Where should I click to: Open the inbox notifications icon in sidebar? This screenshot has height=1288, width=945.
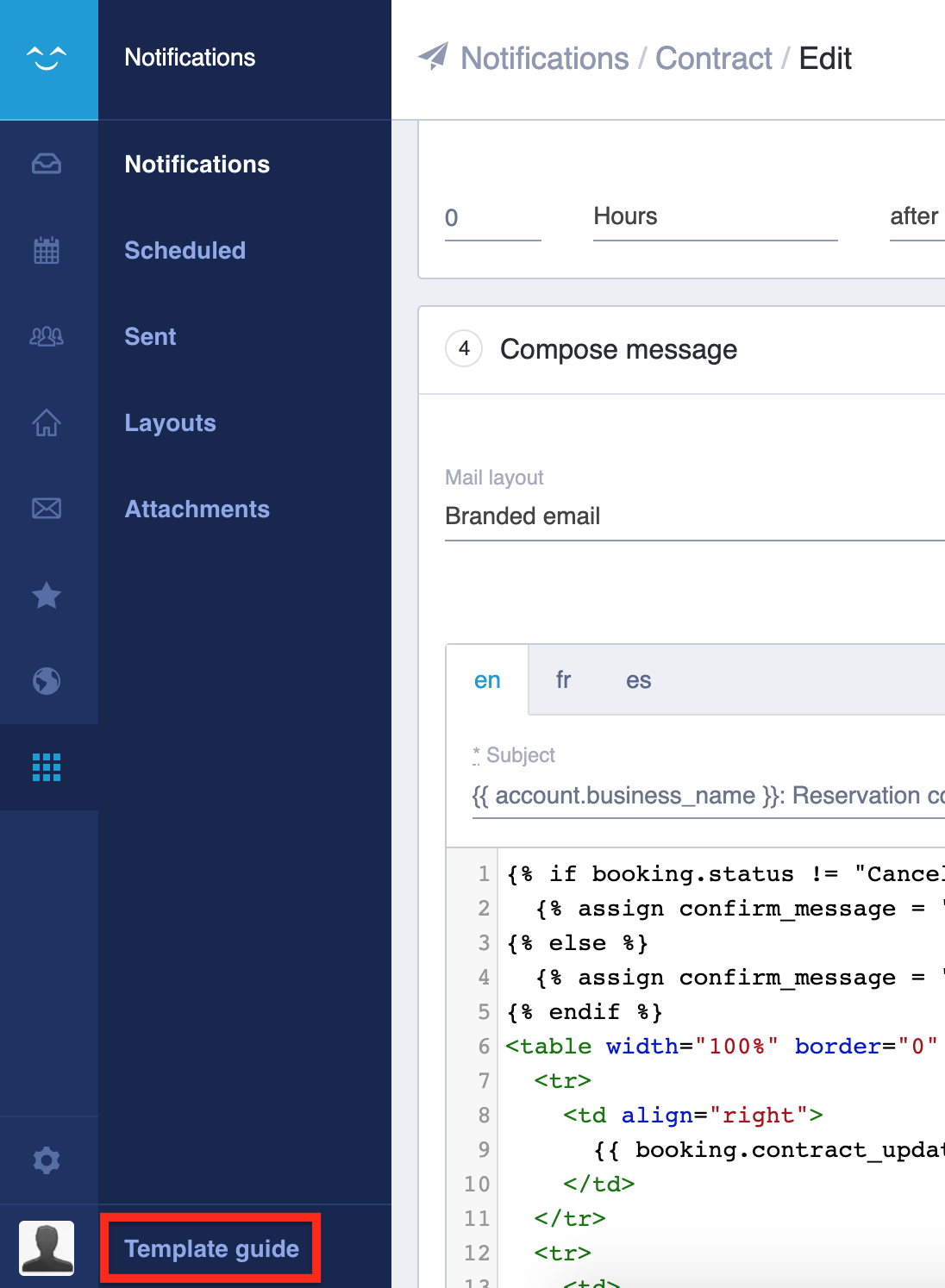pyautogui.click(x=47, y=164)
